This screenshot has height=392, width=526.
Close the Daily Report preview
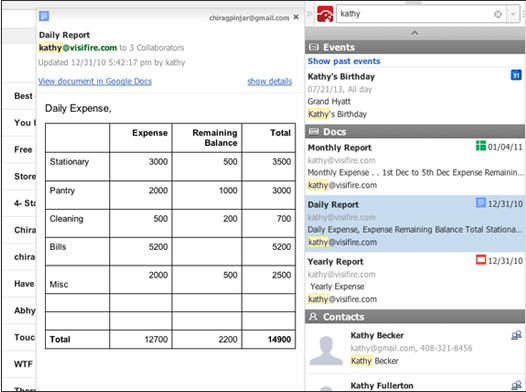[296, 17]
